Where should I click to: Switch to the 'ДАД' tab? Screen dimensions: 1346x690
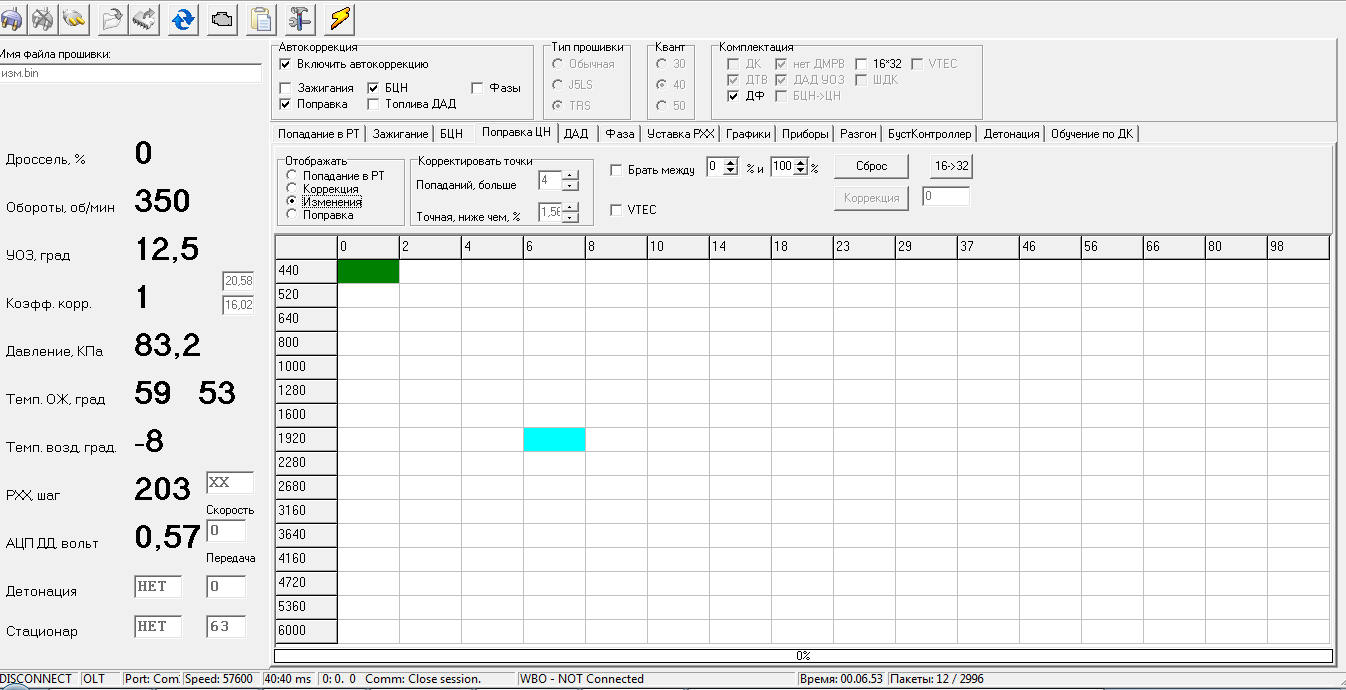(x=576, y=134)
